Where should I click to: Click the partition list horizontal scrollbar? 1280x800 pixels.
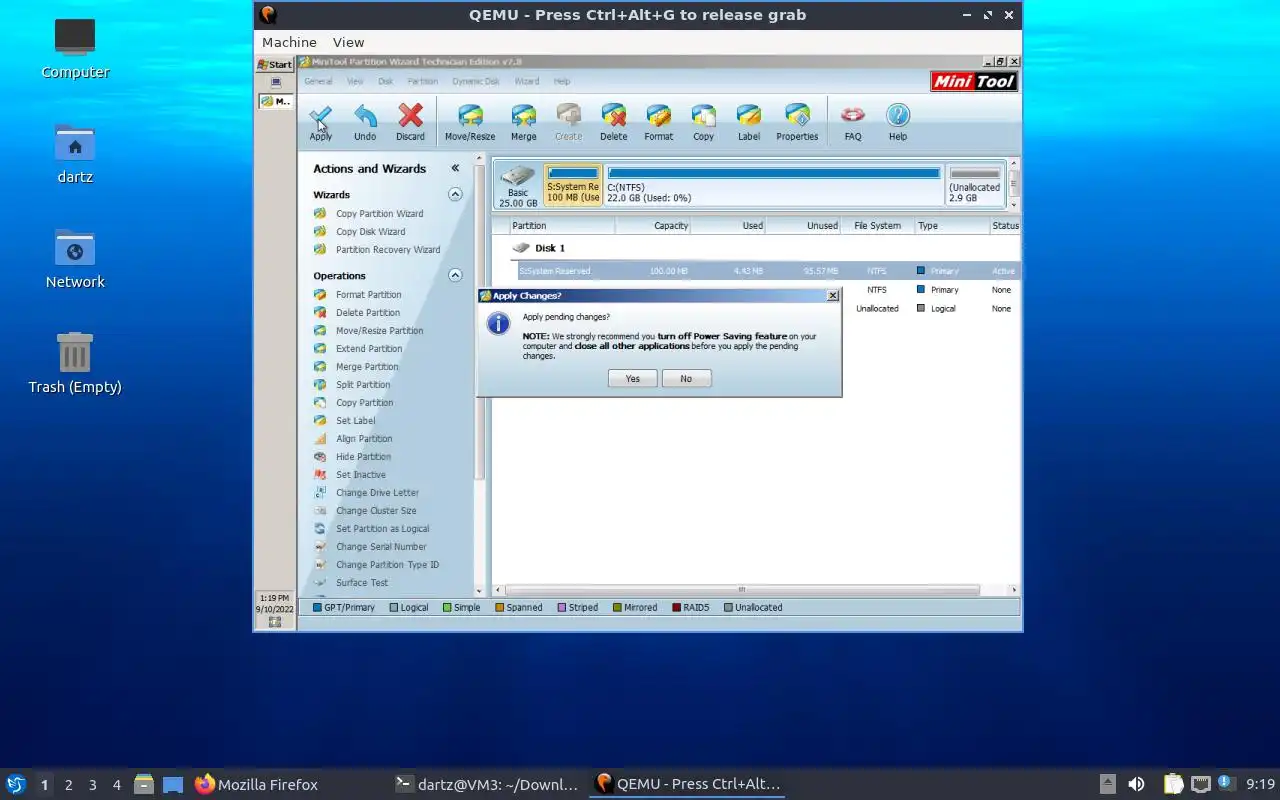(x=741, y=590)
